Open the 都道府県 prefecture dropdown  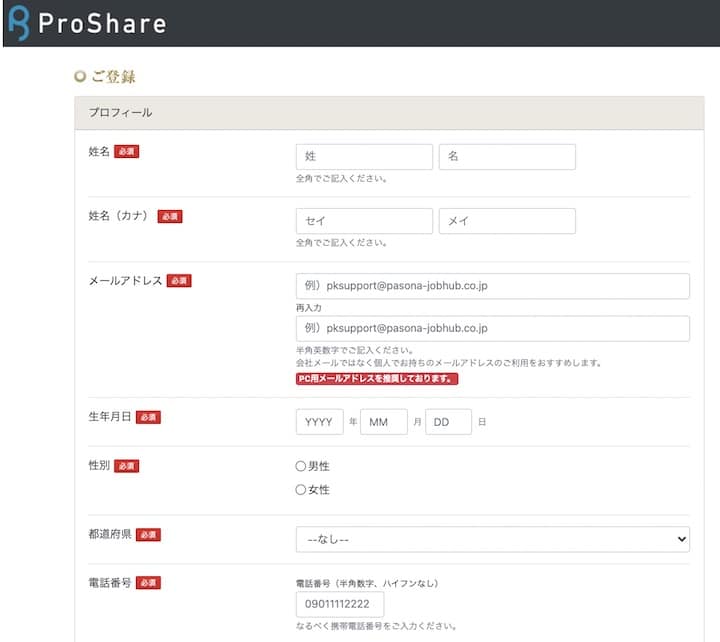tap(493, 539)
